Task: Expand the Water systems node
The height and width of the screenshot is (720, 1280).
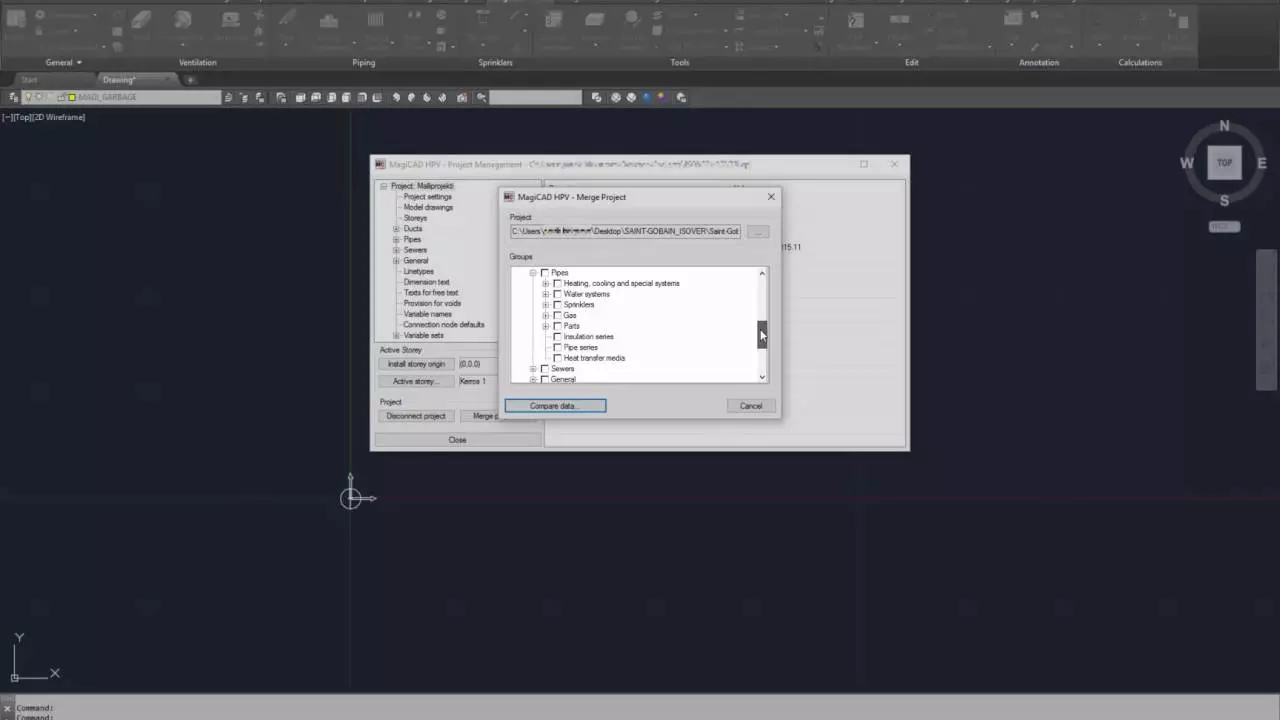Action: (545, 294)
